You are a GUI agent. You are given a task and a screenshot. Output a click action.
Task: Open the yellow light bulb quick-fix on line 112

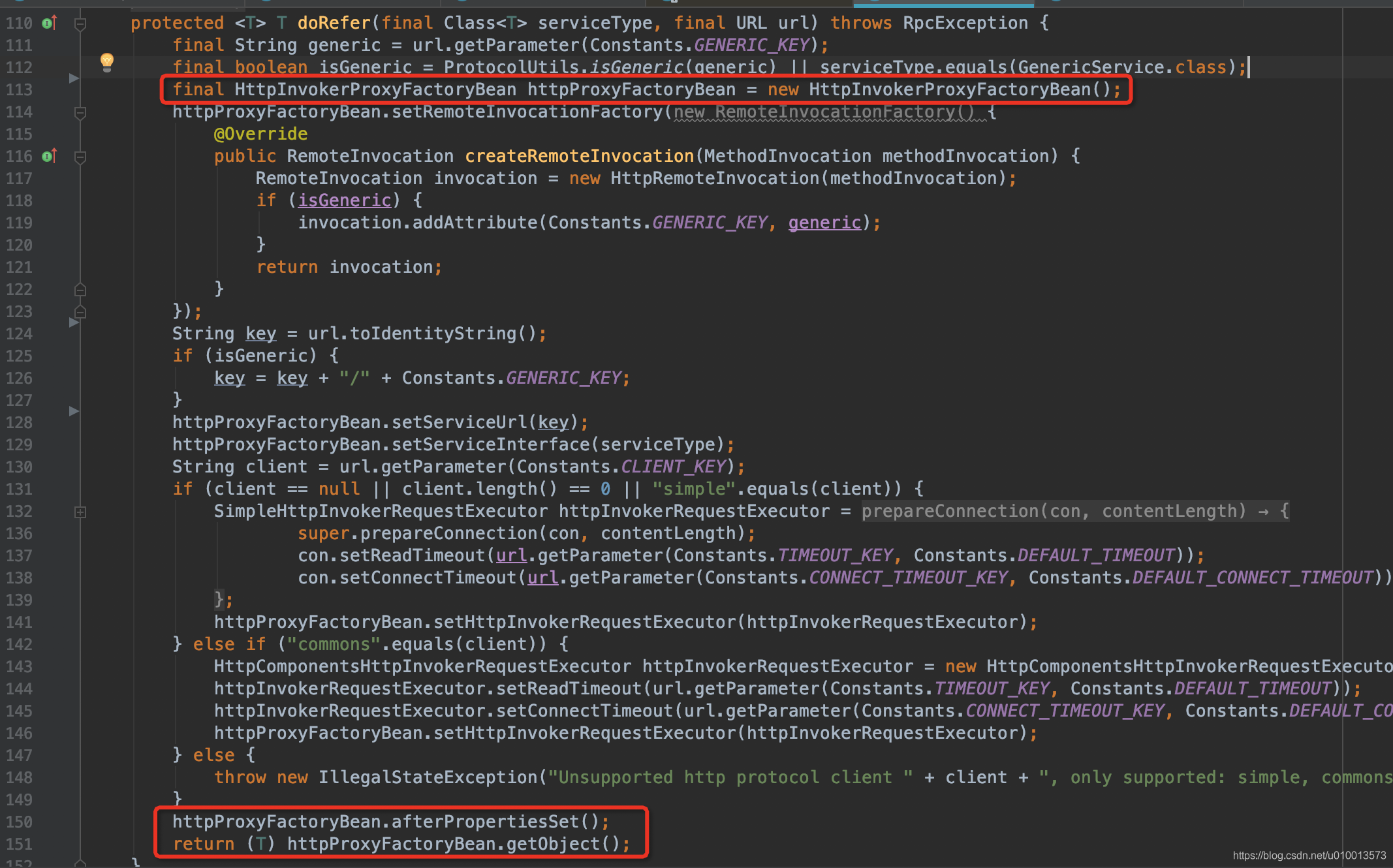point(107,63)
